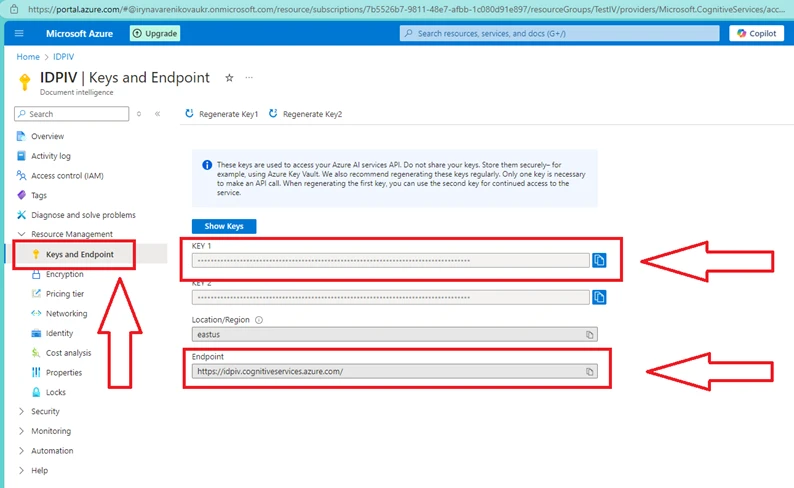This screenshot has width=794, height=488.
Task: Click the Location/Region info icon
Action: click(x=259, y=320)
